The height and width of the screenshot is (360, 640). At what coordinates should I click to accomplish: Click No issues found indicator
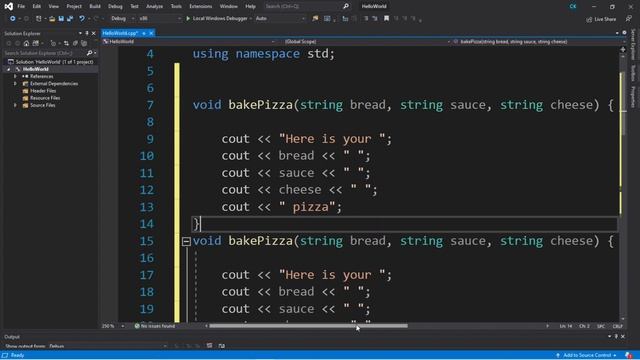point(155,326)
